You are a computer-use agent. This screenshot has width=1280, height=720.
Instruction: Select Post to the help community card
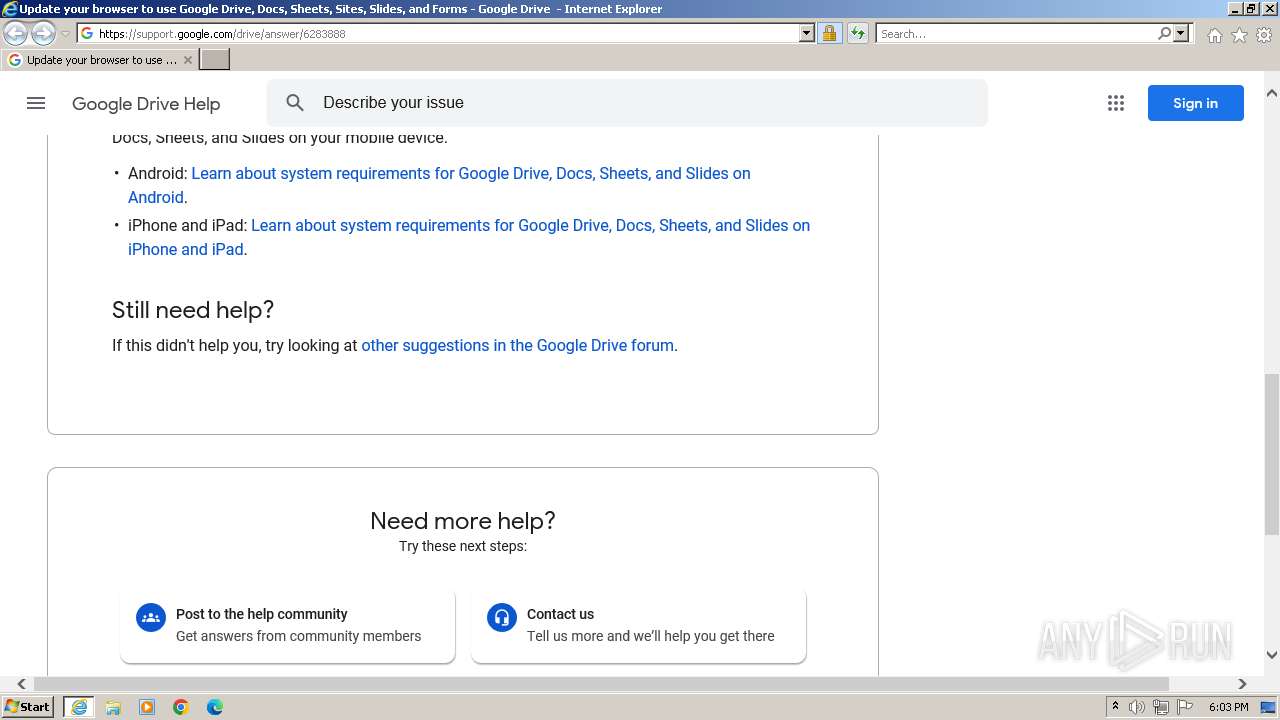tap(287, 625)
